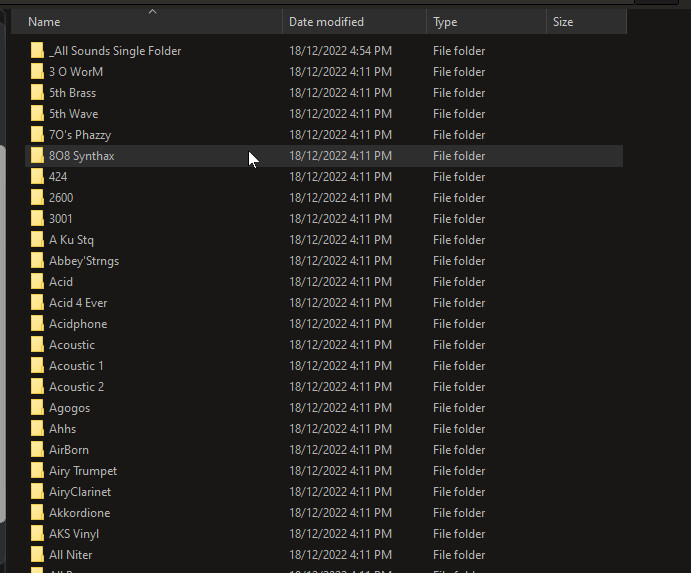Screen dimensions: 691x573
Task: Select the 5th Brass folder icon
Action: tap(37, 93)
